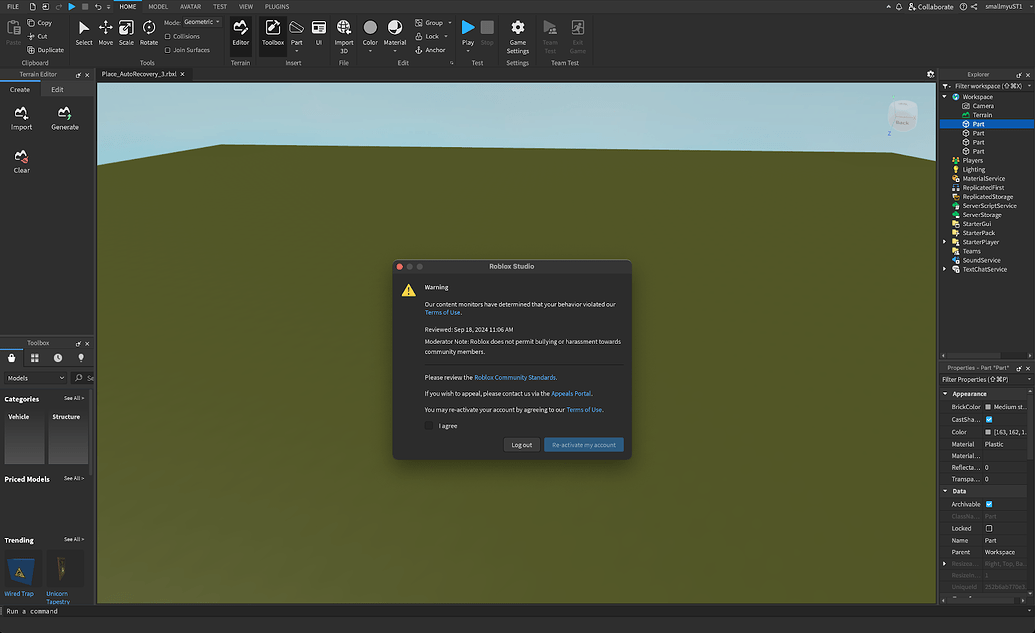Toggle Anchor on the selection
This screenshot has height=633, width=1035.
[431, 49]
